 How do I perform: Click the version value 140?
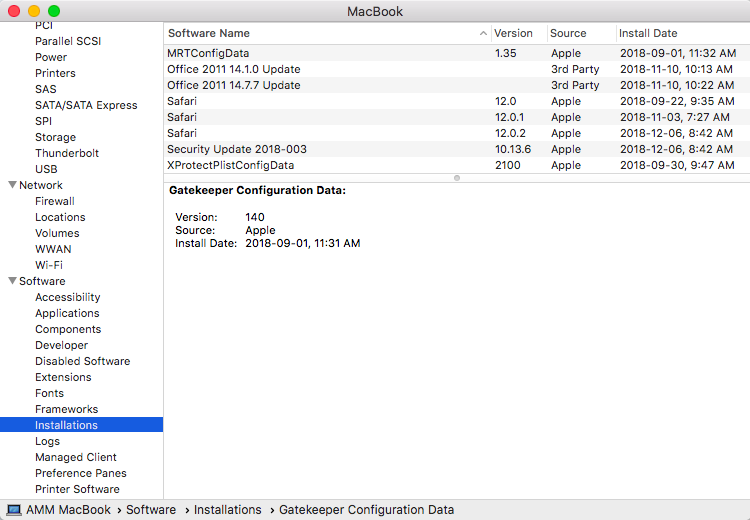click(255, 217)
